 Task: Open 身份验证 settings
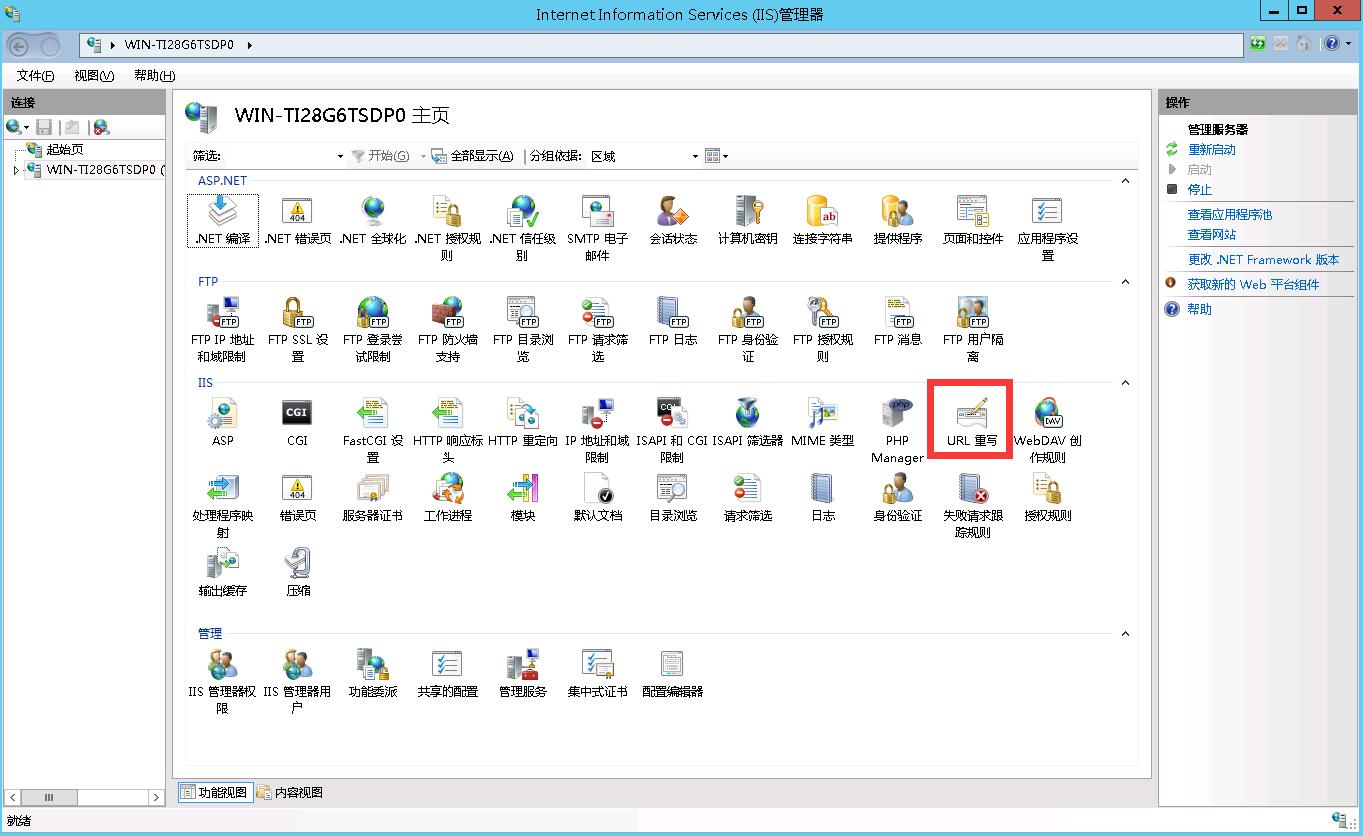click(x=895, y=495)
